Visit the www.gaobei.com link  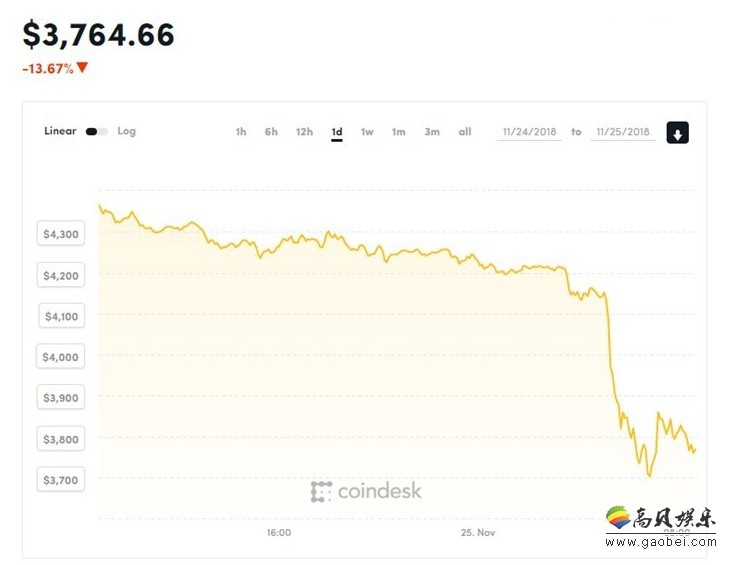tap(660, 542)
